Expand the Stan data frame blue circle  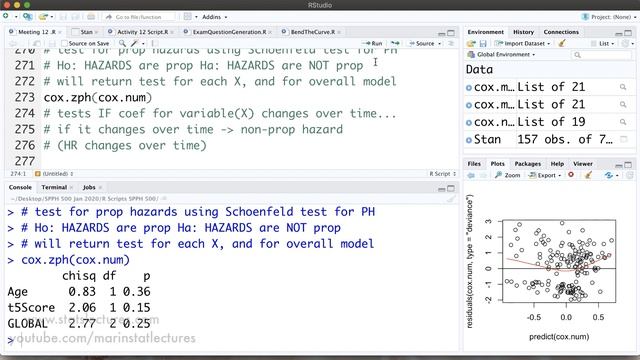pyautogui.click(x=469, y=140)
